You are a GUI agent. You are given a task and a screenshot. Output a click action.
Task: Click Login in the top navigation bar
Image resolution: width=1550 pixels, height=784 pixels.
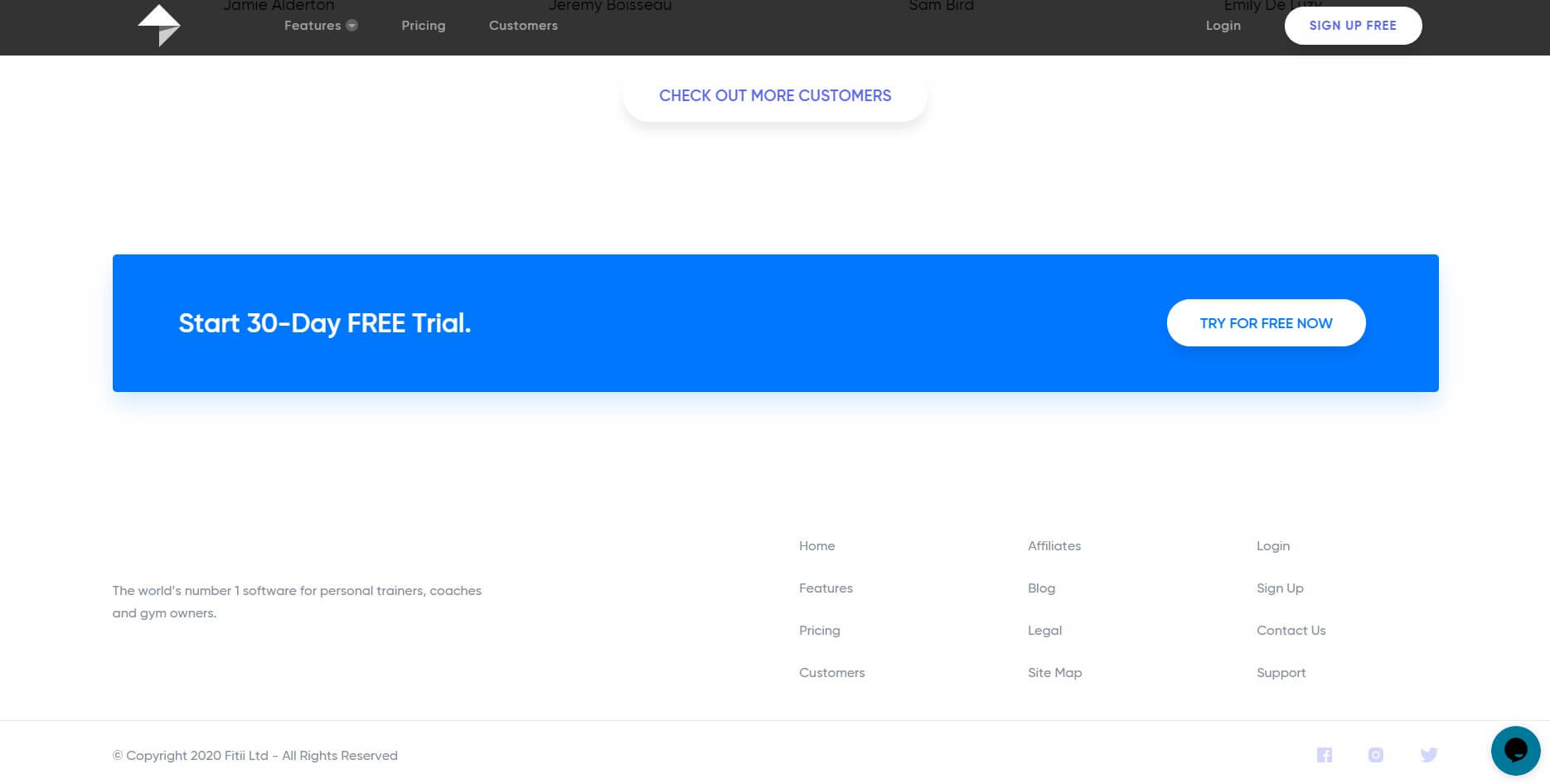[x=1223, y=26]
